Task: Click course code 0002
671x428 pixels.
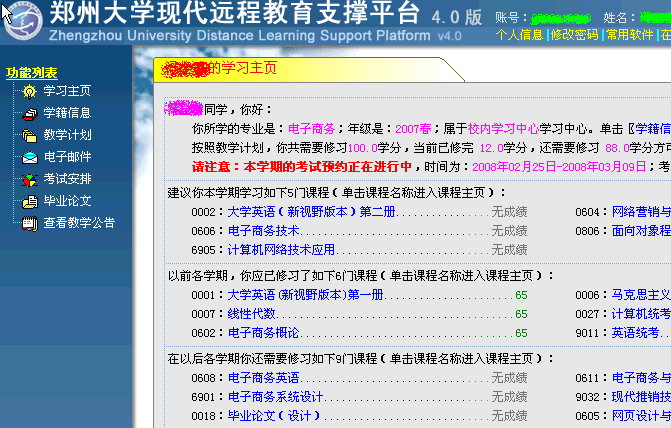Action: (204, 212)
